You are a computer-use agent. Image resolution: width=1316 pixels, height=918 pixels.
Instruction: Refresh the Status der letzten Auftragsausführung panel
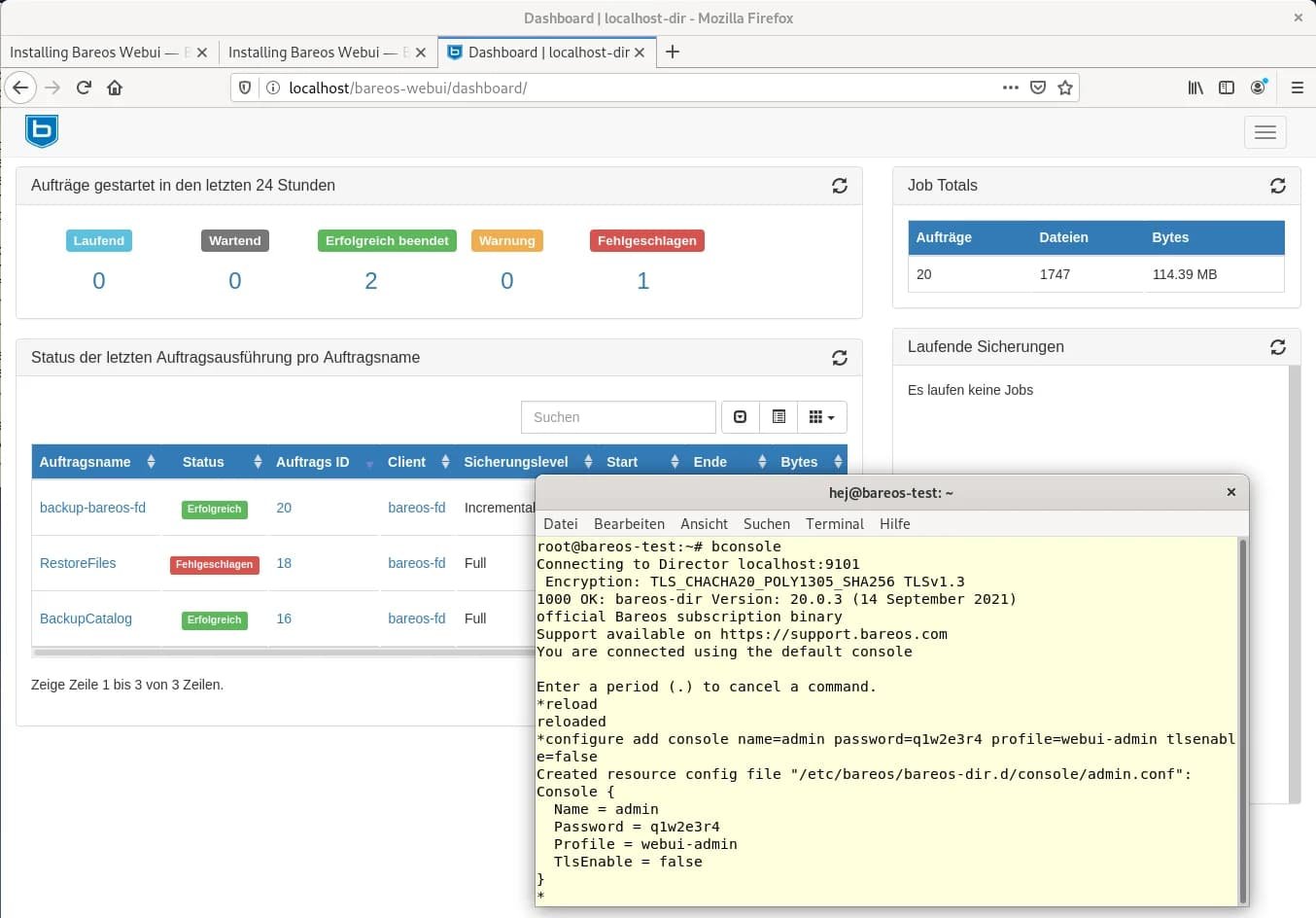point(840,358)
